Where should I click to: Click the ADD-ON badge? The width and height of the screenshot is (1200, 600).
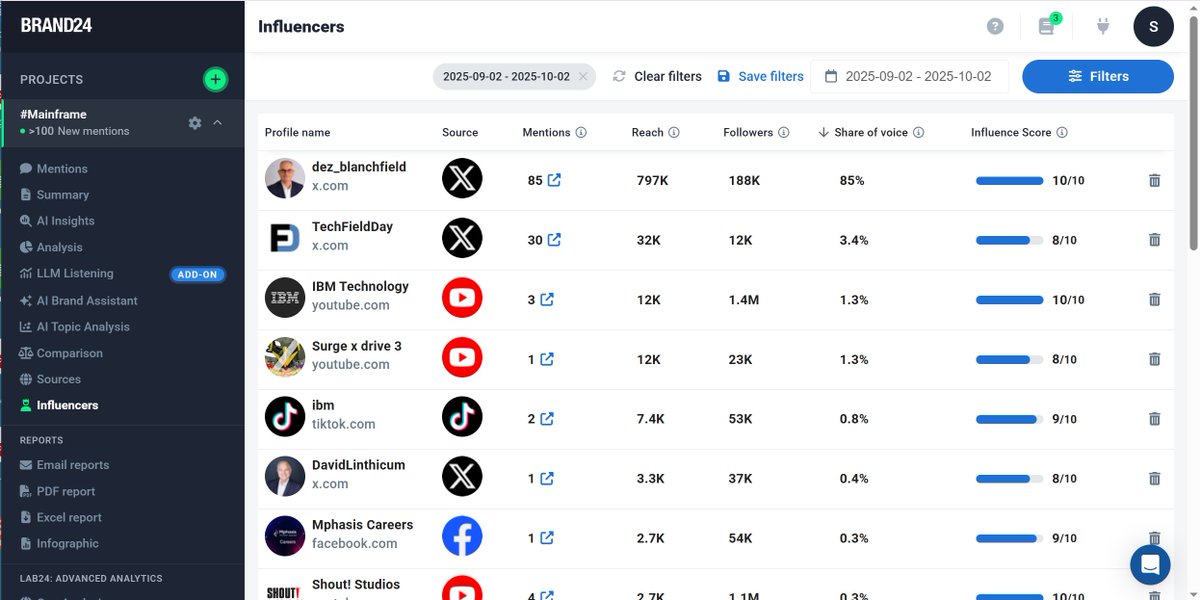(198, 274)
